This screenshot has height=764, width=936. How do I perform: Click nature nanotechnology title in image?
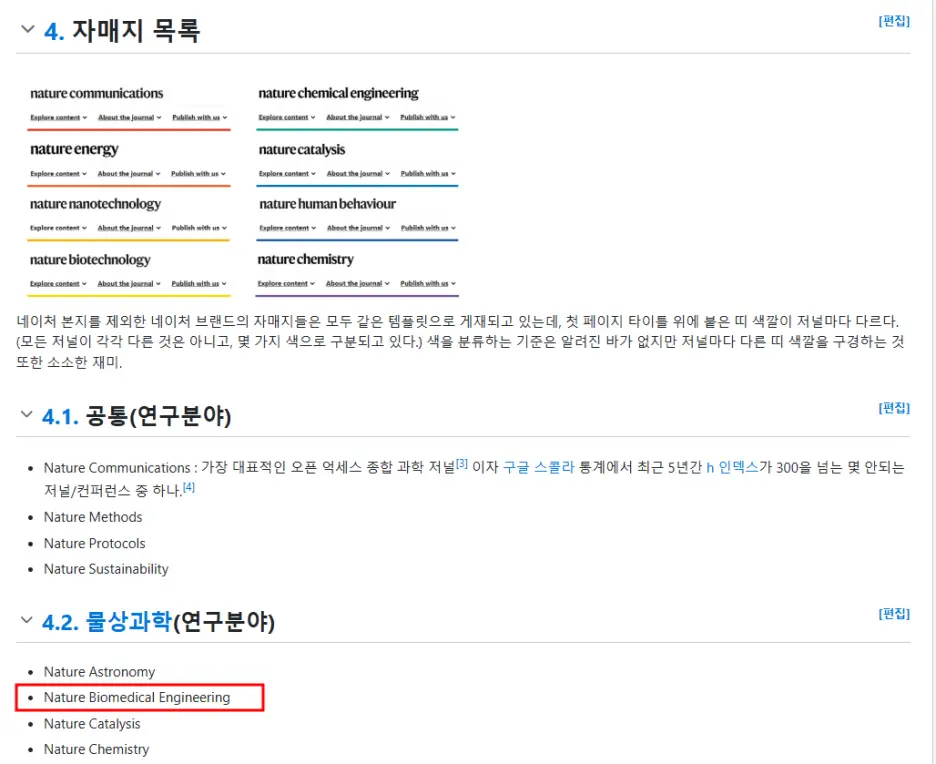(96, 204)
